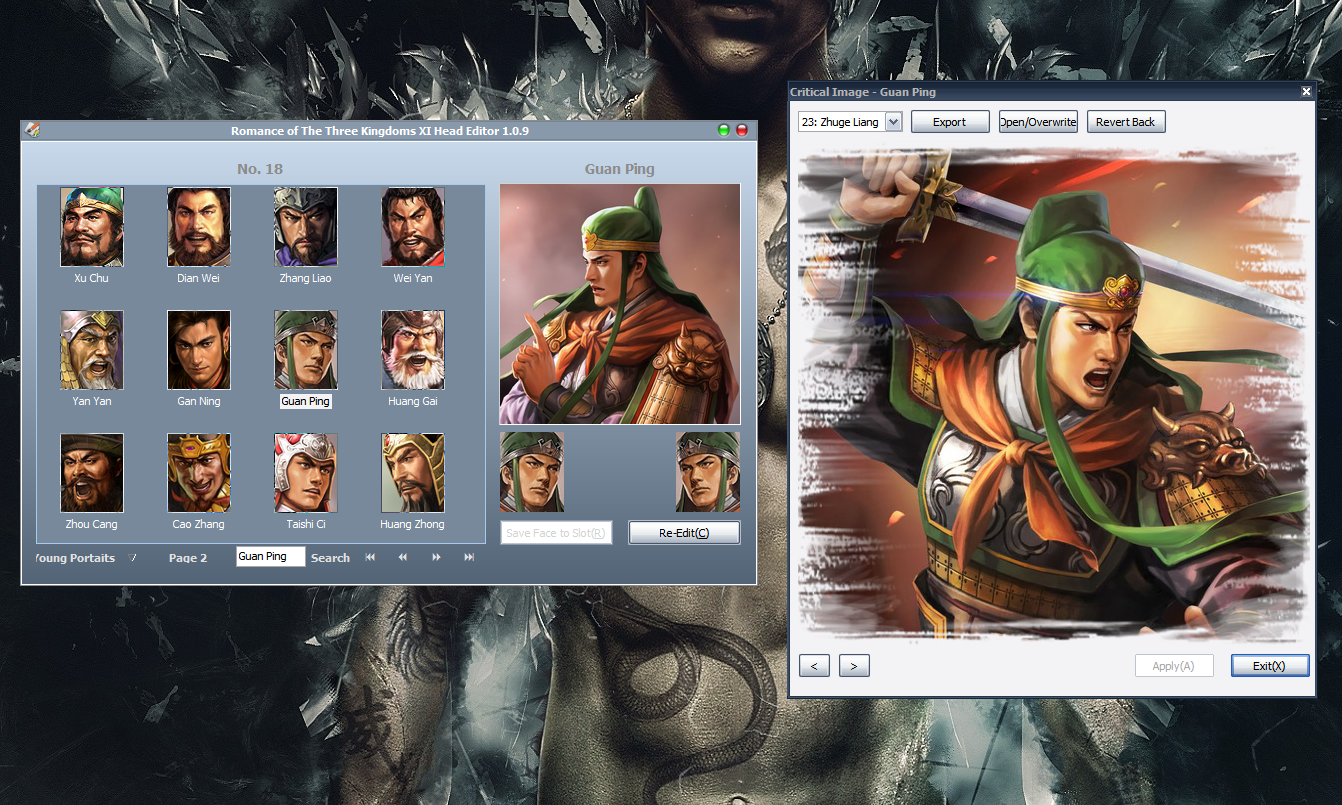The height and width of the screenshot is (805, 1342).
Task: Select the Yan Yan portrait
Action: pyautogui.click(x=92, y=350)
